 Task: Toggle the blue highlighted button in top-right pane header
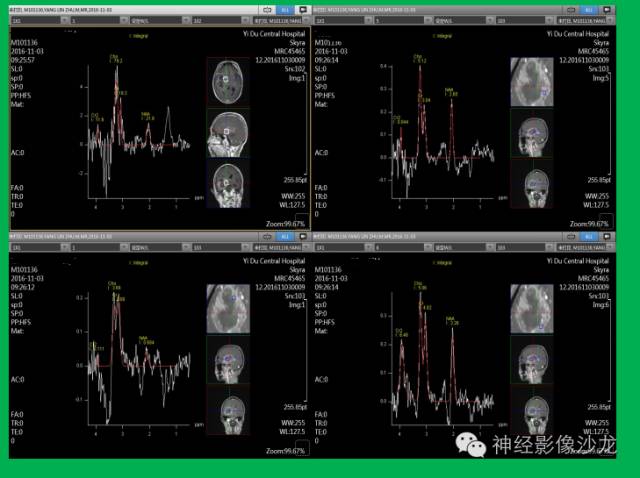589,10
